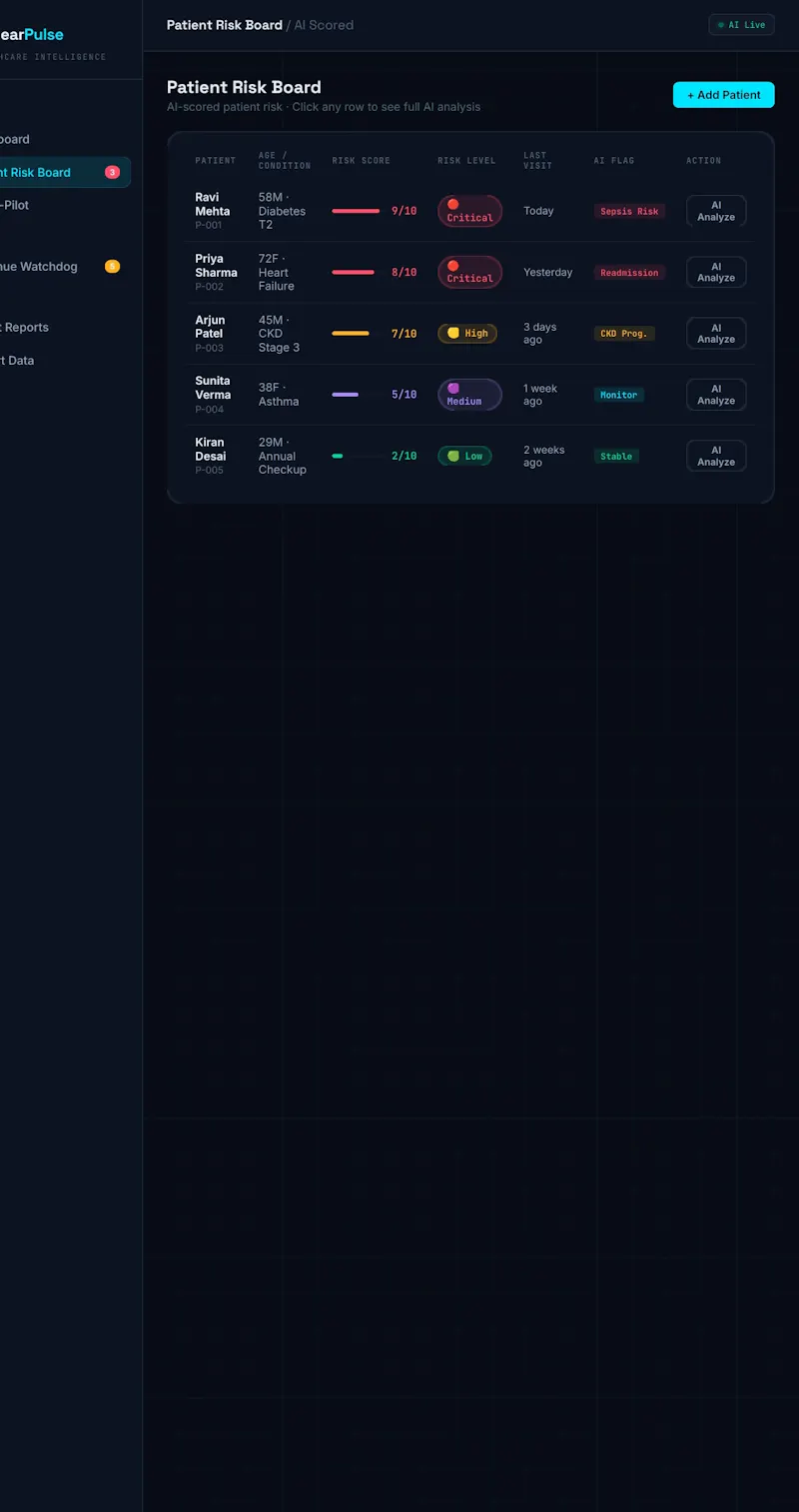799x1512 pixels.
Task: Select patient name Priya Sharma
Action: pyautogui.click(x=217, y=266)
